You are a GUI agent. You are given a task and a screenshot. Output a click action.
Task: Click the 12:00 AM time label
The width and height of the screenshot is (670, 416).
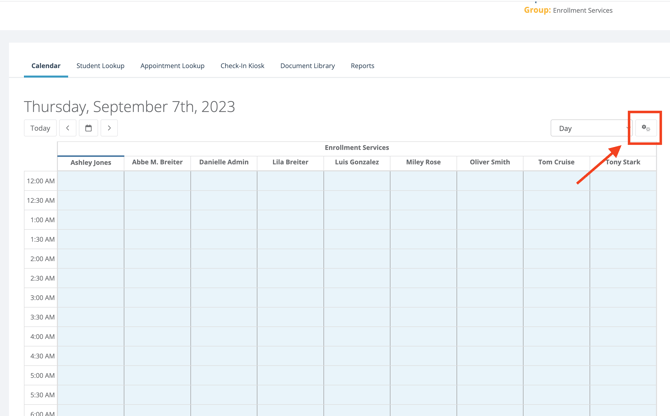41,181
